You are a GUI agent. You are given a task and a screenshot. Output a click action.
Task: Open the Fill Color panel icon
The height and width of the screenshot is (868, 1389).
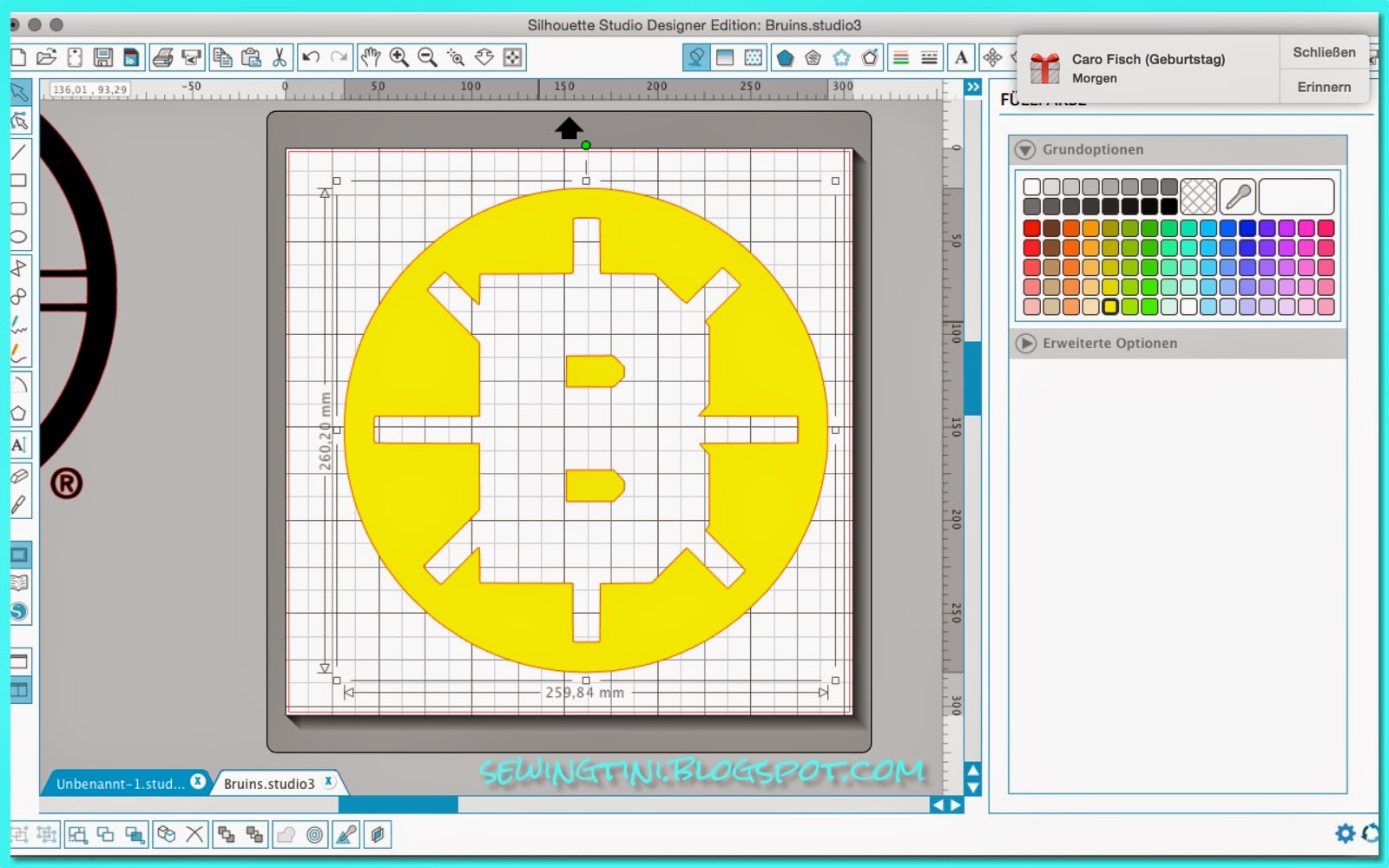(x=696, y=57)
